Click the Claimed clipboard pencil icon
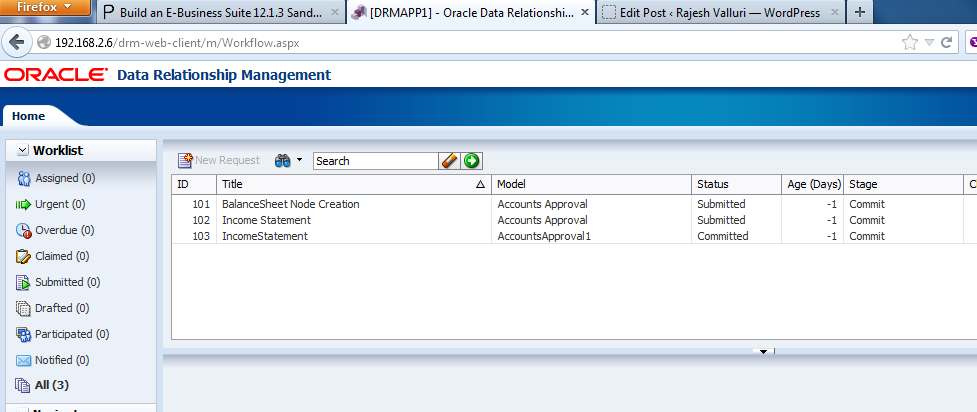 (x=24, y=256)
